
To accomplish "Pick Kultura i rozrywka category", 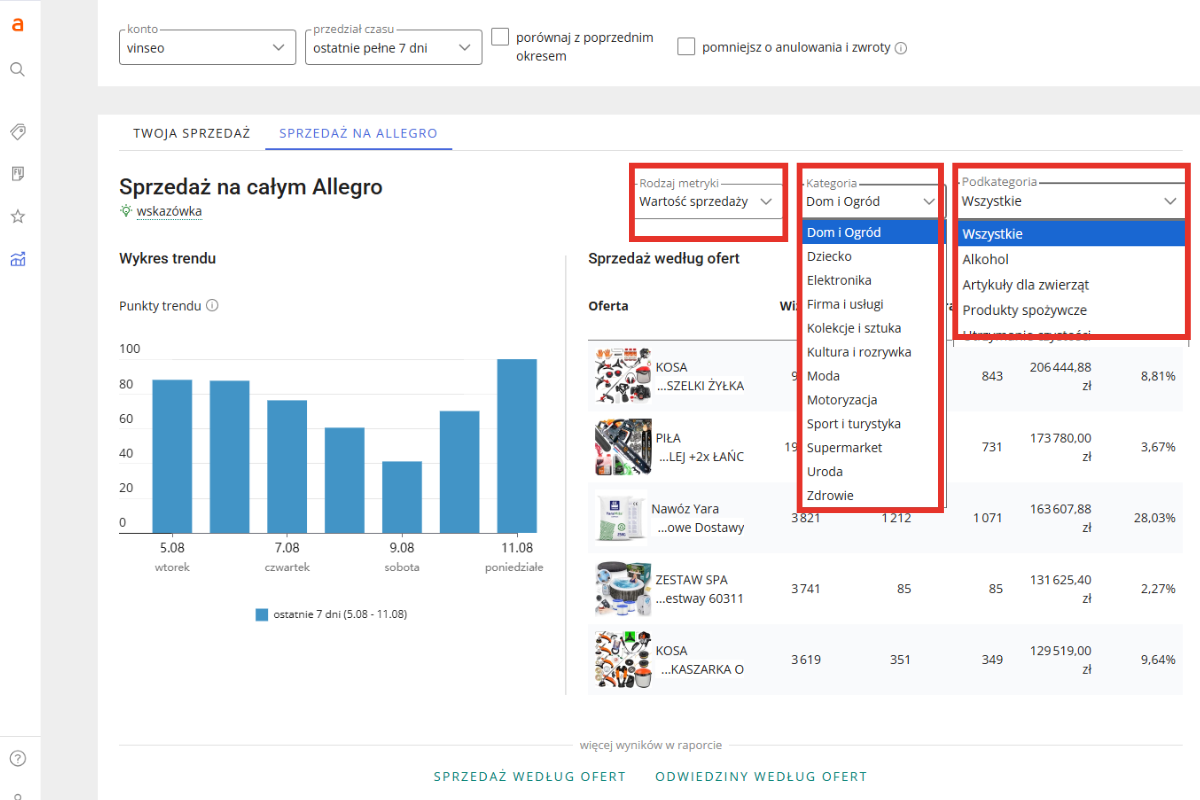I will point(870,352).
